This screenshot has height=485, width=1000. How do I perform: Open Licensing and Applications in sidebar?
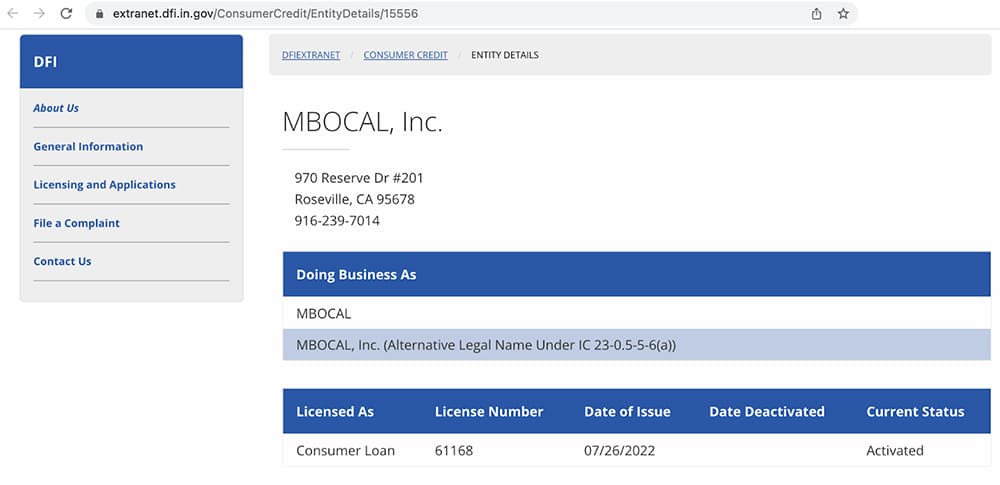click(x=105, y=184)
